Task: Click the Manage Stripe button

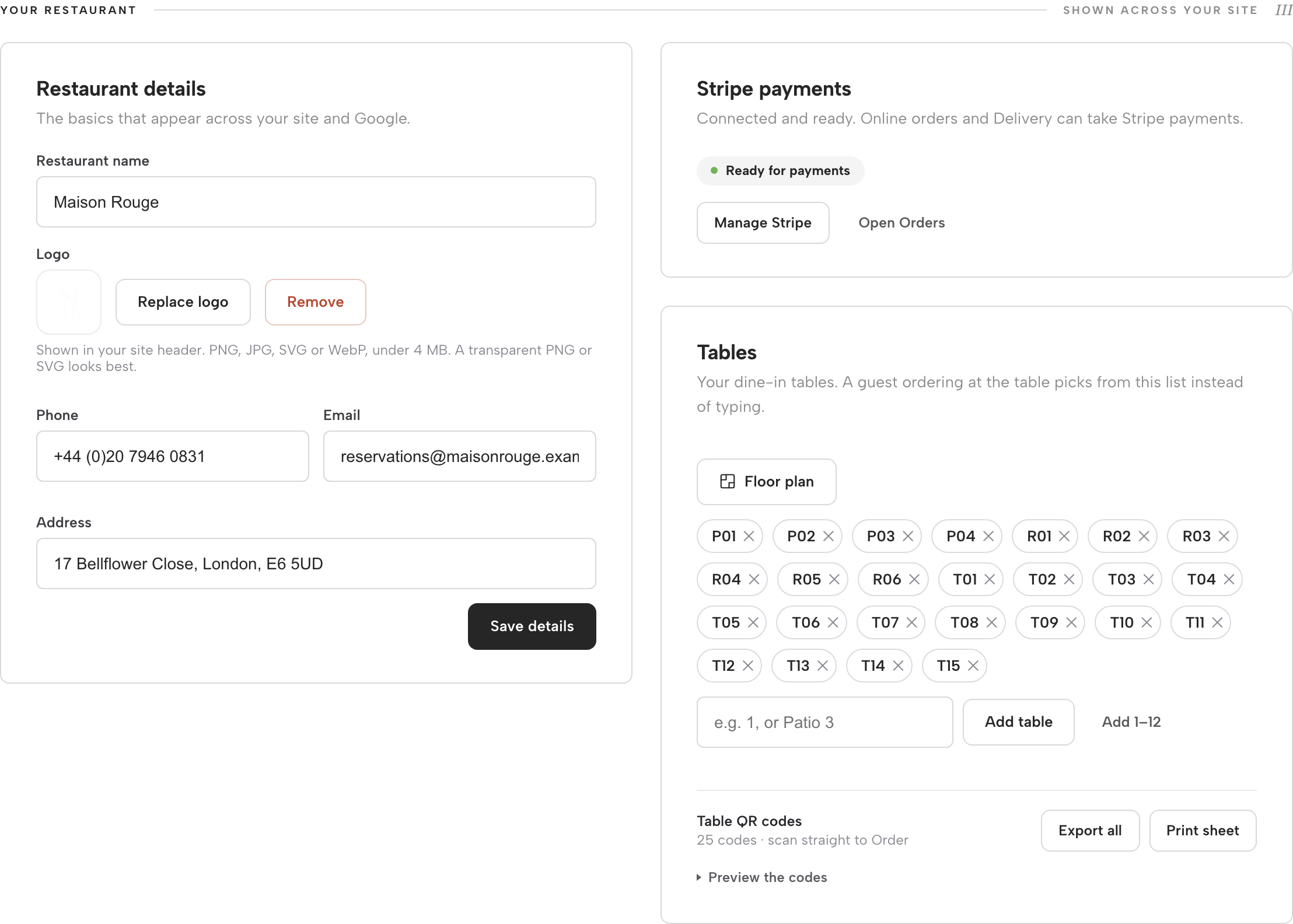Action: (x=763, y=223)
